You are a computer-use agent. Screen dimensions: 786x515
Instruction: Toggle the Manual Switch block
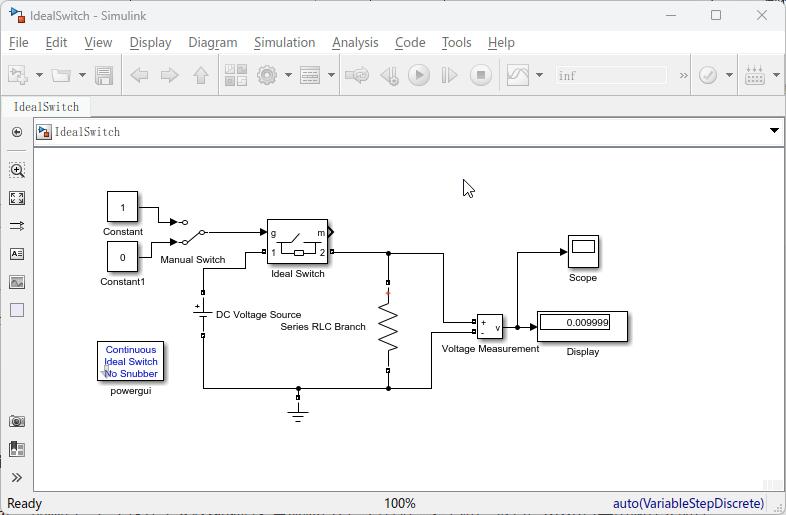point(192,232)
